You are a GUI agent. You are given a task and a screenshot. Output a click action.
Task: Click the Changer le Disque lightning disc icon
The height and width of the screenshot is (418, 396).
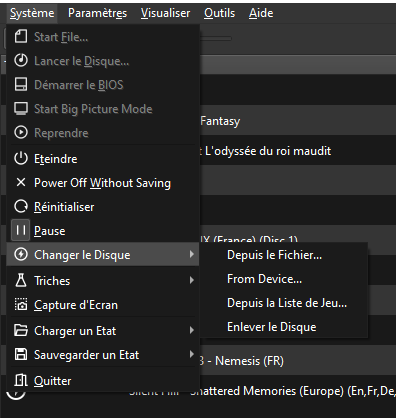pyautogui.click(x=21, y=254)
